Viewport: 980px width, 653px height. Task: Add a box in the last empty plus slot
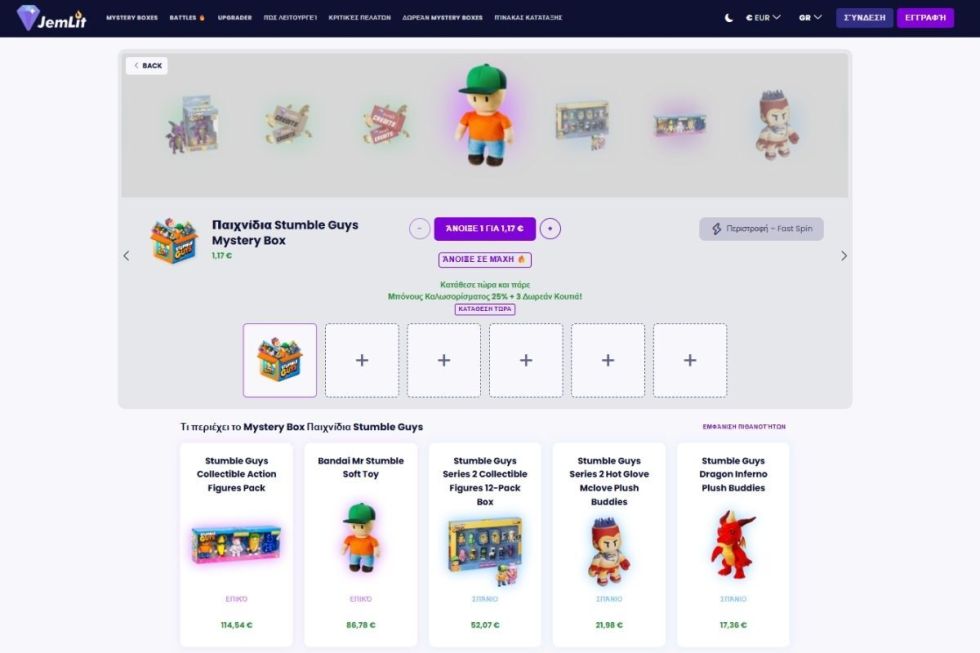click(690, 361)
